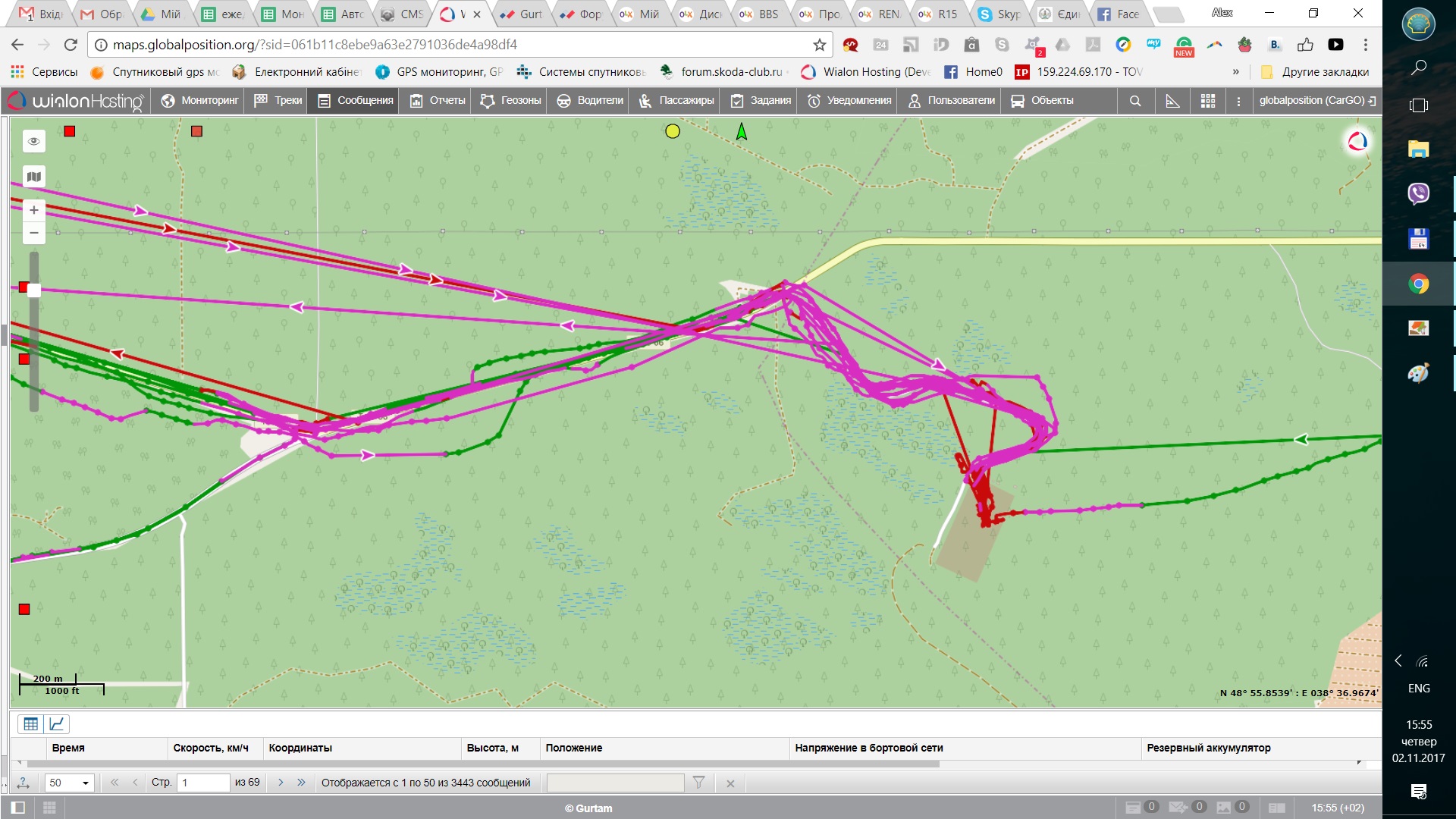The image size is (1456, 819).
Task: Open rows-per-page dropdown showing 50
Action: click(x=69, y=783)
